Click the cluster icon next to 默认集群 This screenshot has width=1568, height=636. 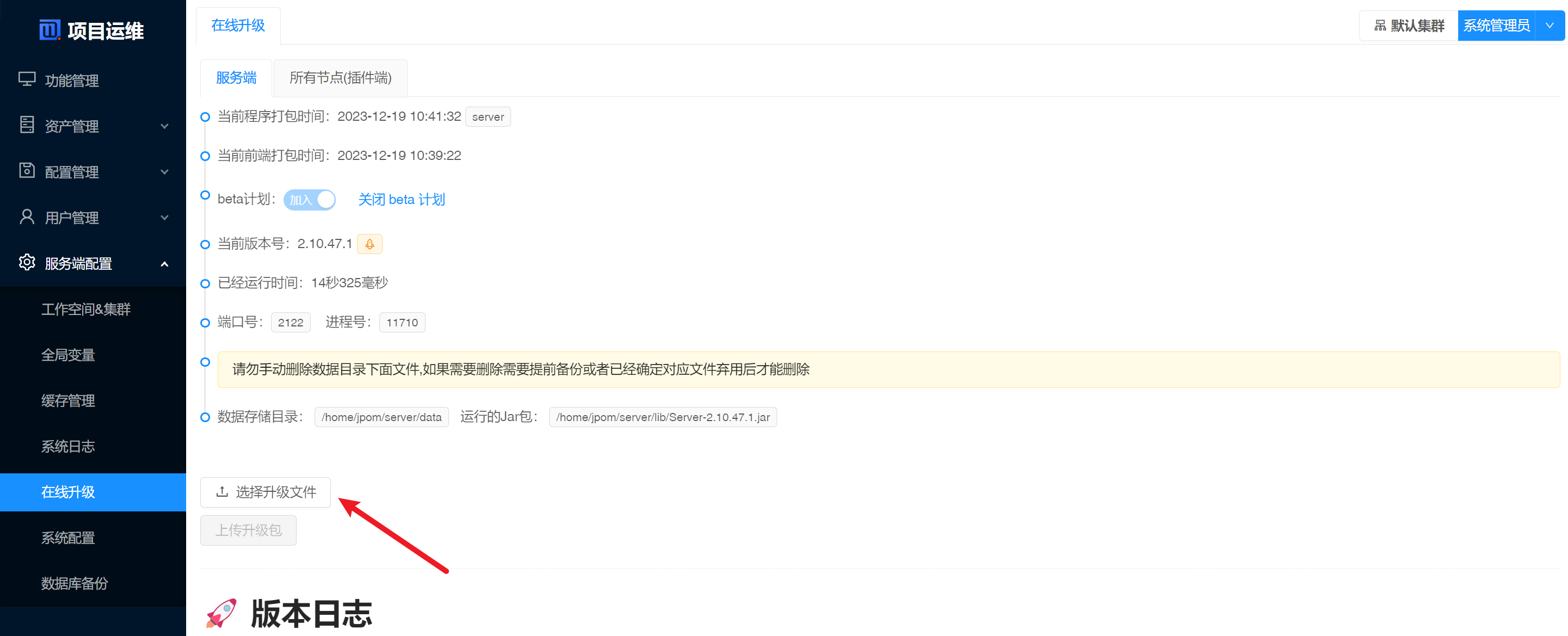[1380, 26]
